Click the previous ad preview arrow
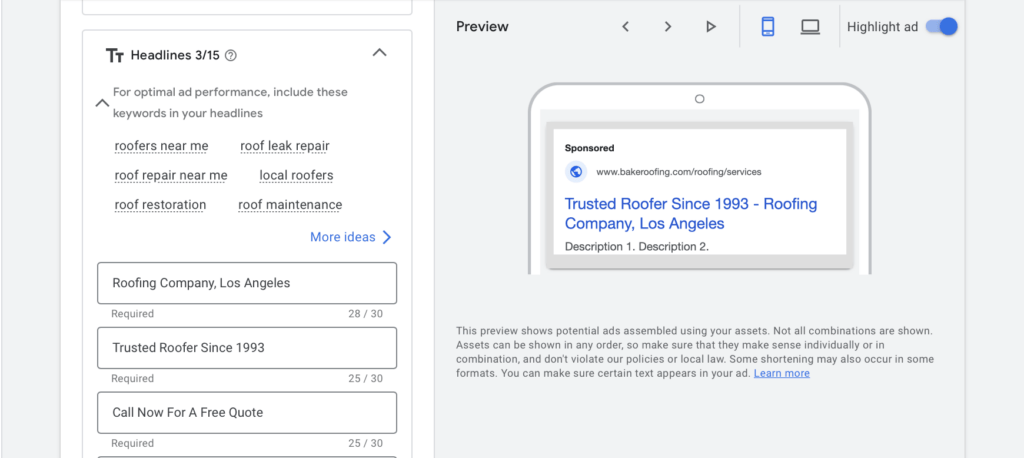1024x458 pixels. 625,27
